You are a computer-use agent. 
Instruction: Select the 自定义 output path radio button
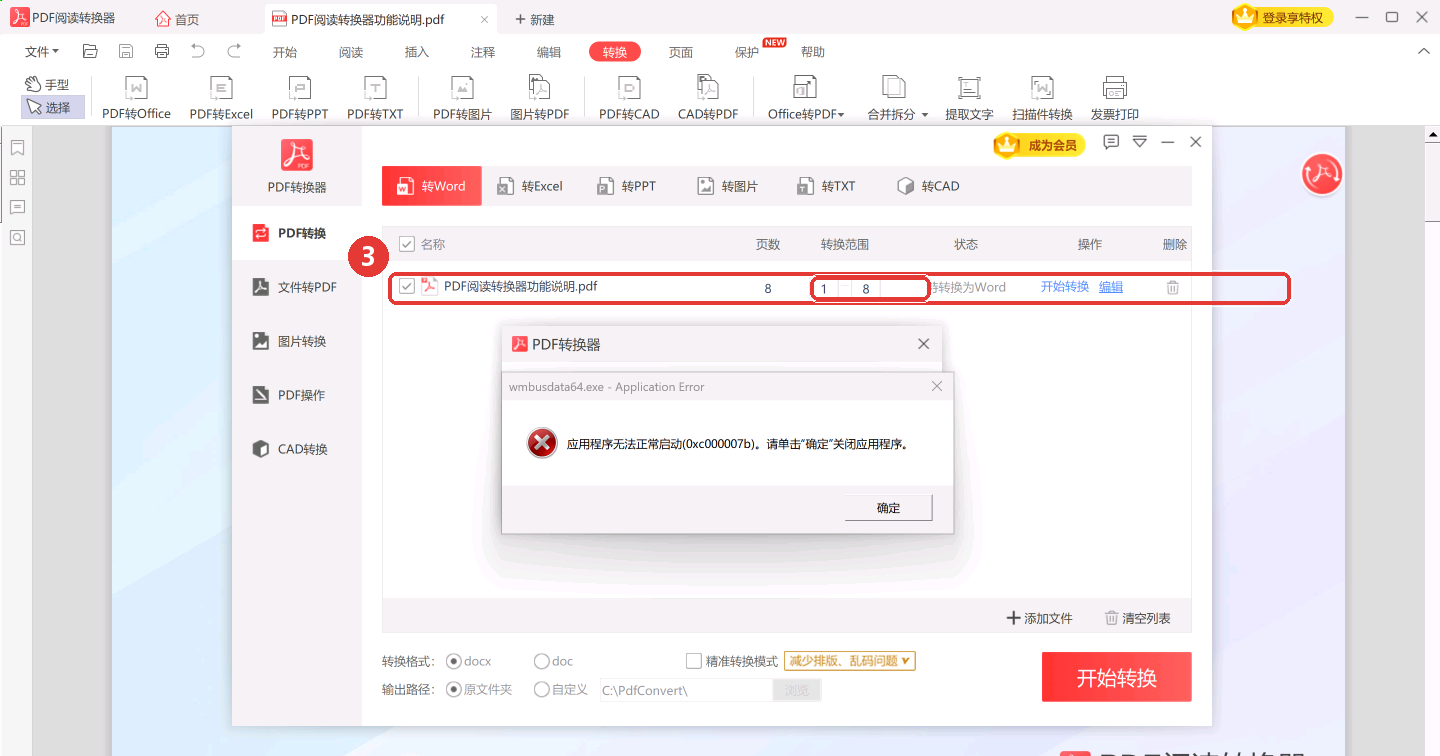click(x=541, y=689)
